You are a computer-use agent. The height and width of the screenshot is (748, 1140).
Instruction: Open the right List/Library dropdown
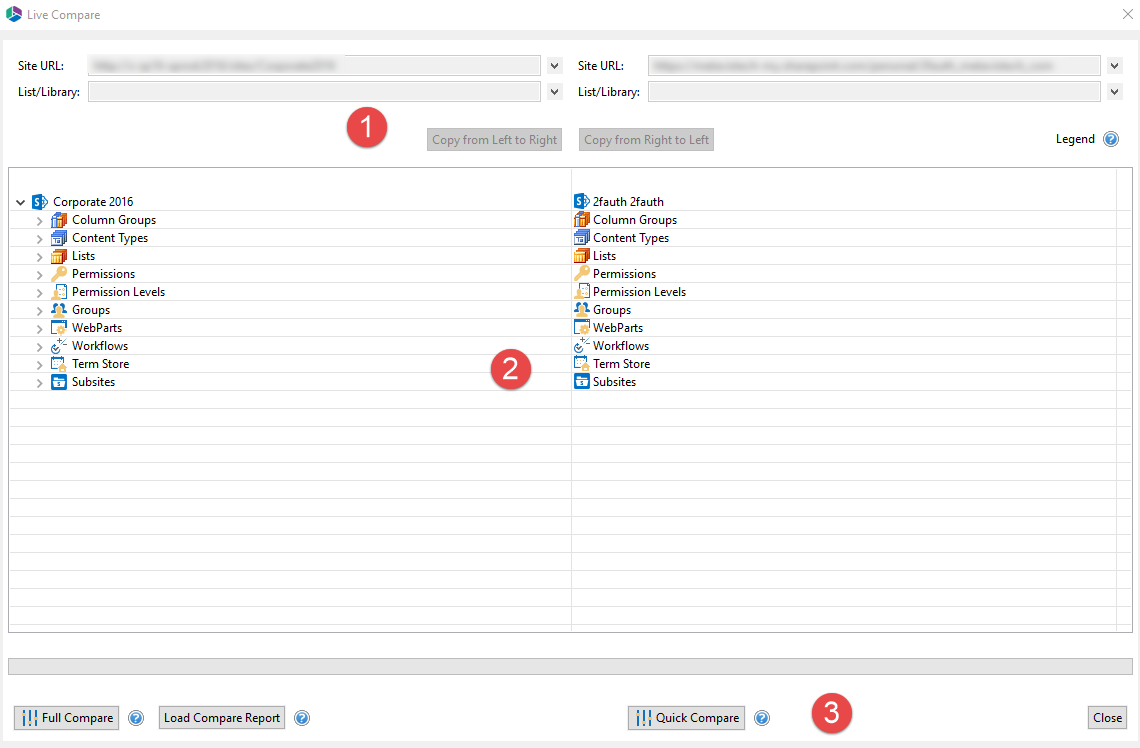pos(1114,91)
